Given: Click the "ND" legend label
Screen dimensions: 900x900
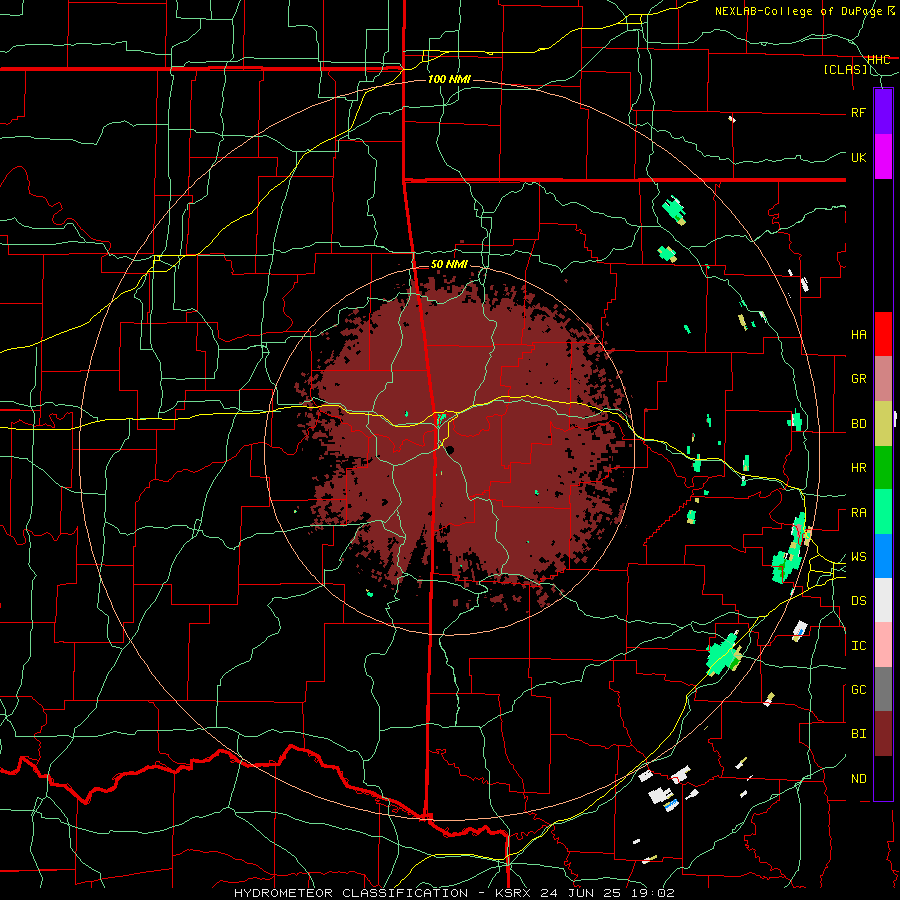Looking at the screenshot, I should coord(858,779).
